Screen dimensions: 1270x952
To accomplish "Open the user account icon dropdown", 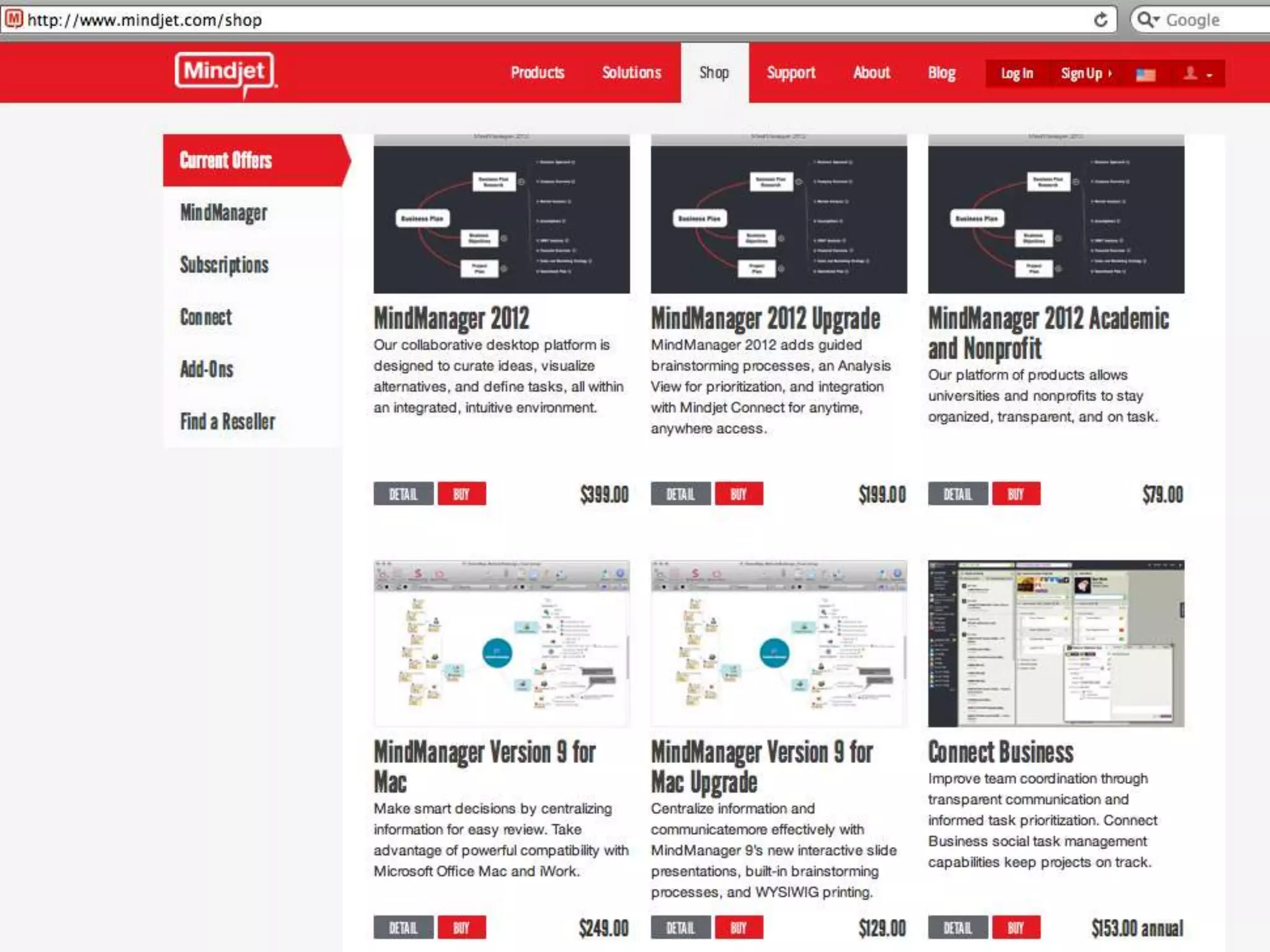I will tap(1197, 74).
